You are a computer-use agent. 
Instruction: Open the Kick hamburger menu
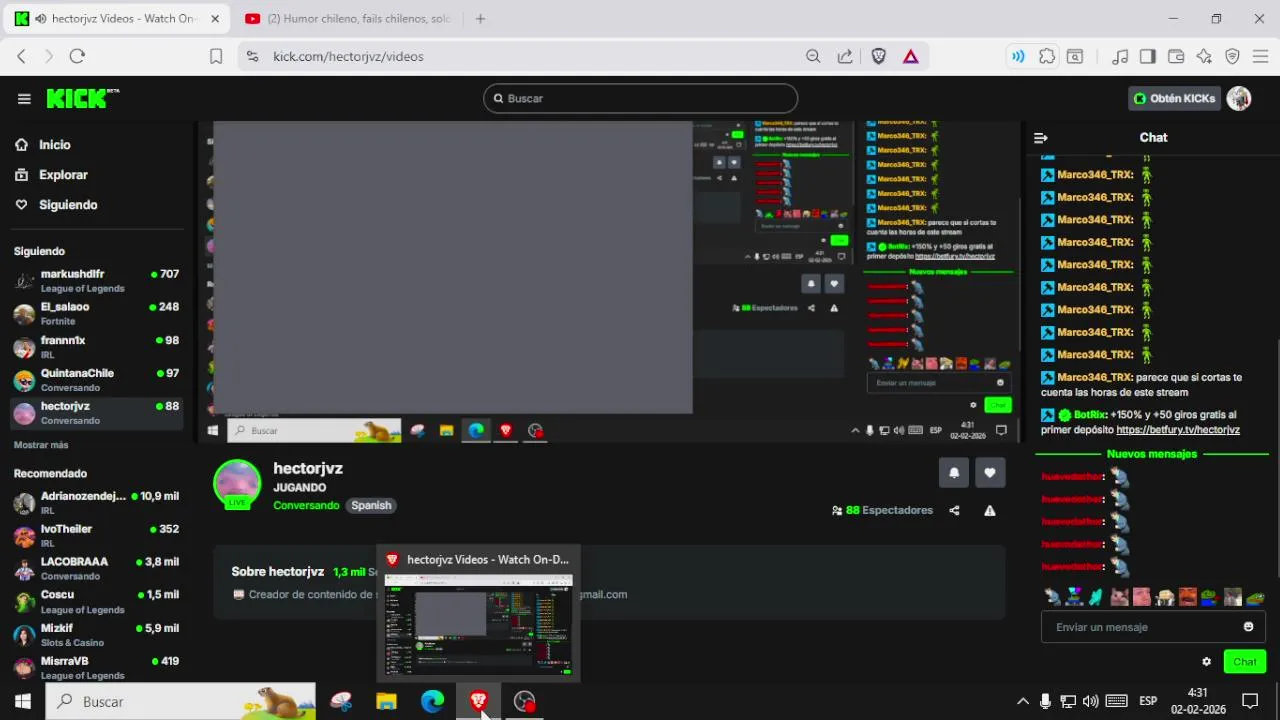pos(24,98)
